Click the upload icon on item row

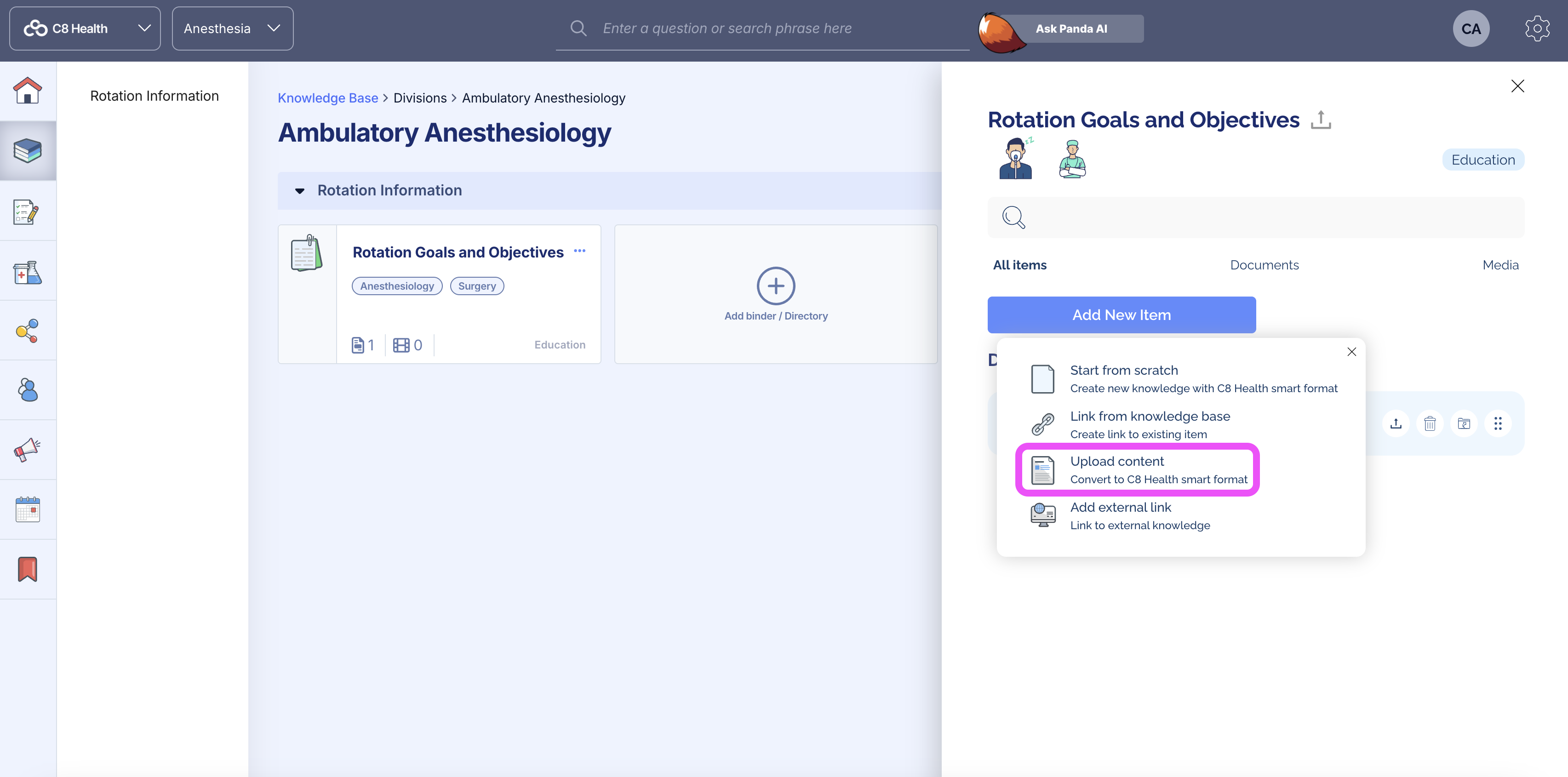click(x=1396, y=423)
